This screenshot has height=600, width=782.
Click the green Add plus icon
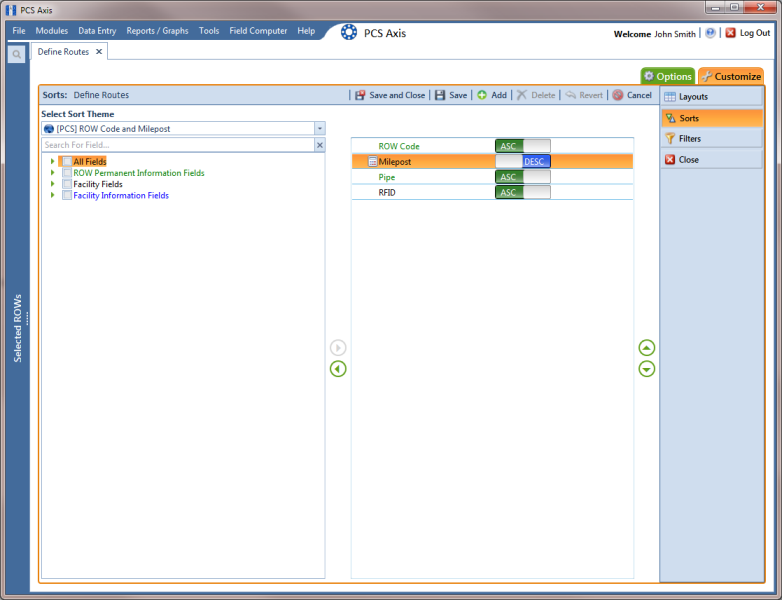[482, 95]
